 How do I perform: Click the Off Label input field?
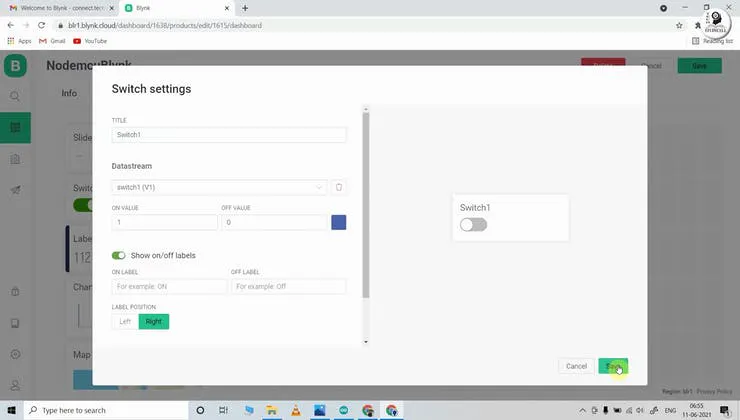pyautogui.click(x=289, y=286)
